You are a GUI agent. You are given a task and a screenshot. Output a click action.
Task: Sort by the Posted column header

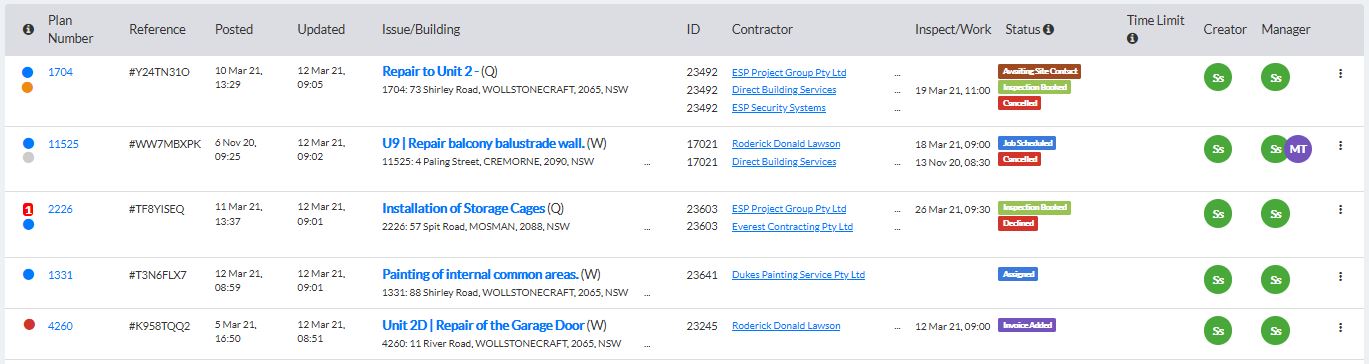click(x=234, y=30)
